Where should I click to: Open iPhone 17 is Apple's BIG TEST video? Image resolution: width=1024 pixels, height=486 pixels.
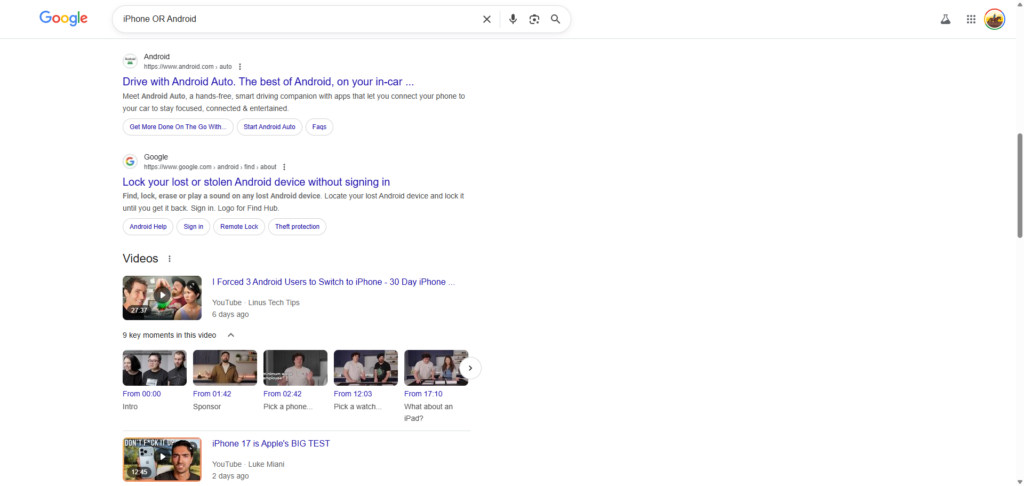271,444
